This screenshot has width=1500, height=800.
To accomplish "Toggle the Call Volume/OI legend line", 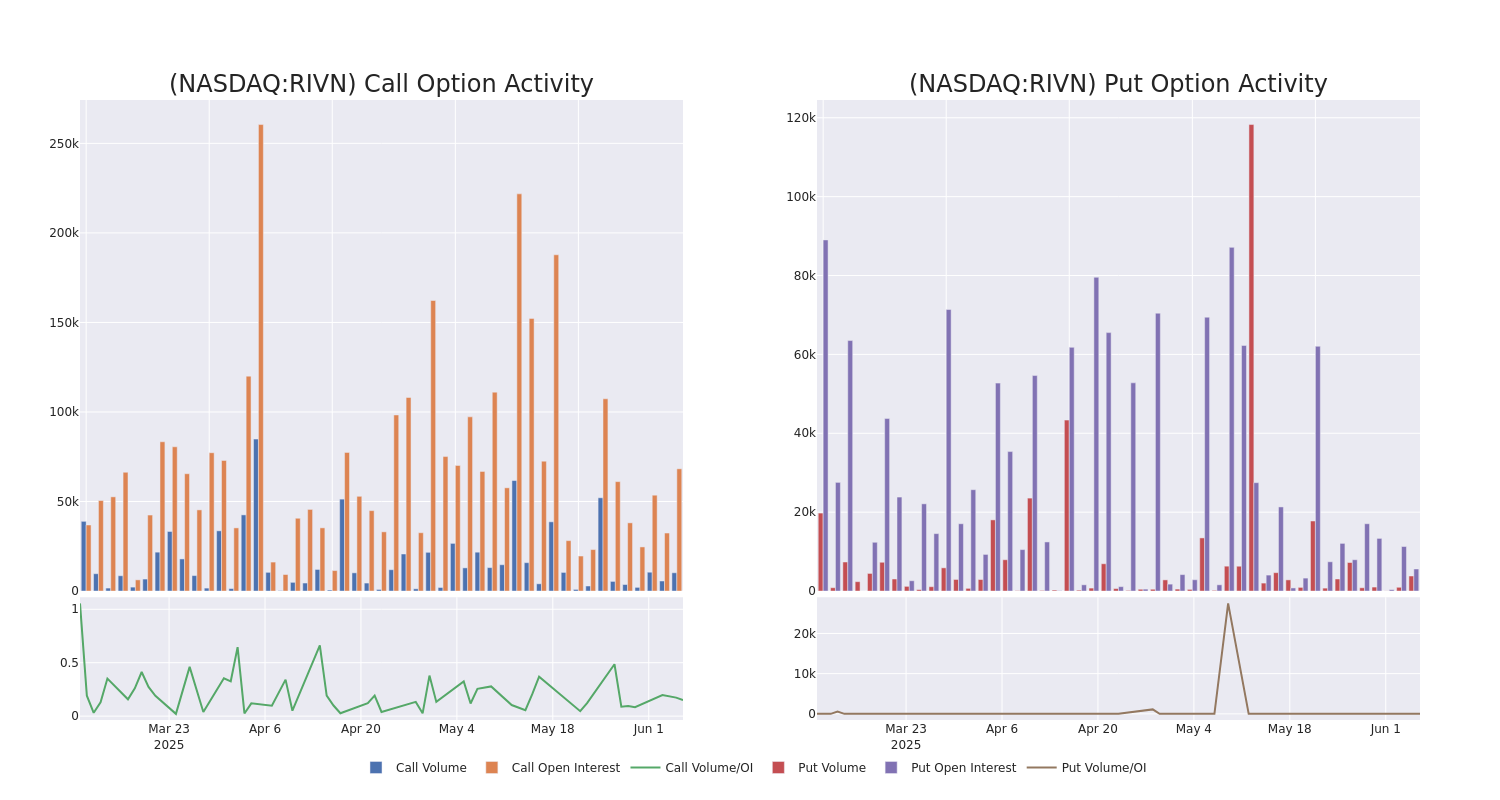I will click(x=645, y=768).
